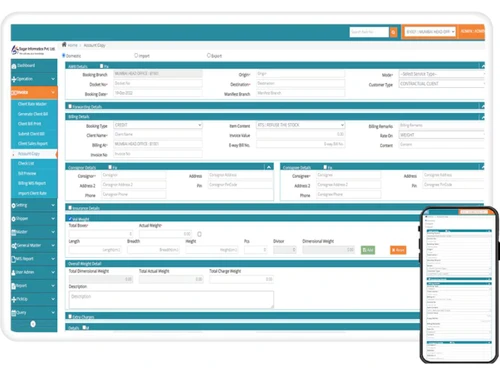The image size is (500, 375).
Task: Click the Search Awb No field
Action: pos(369,32)
